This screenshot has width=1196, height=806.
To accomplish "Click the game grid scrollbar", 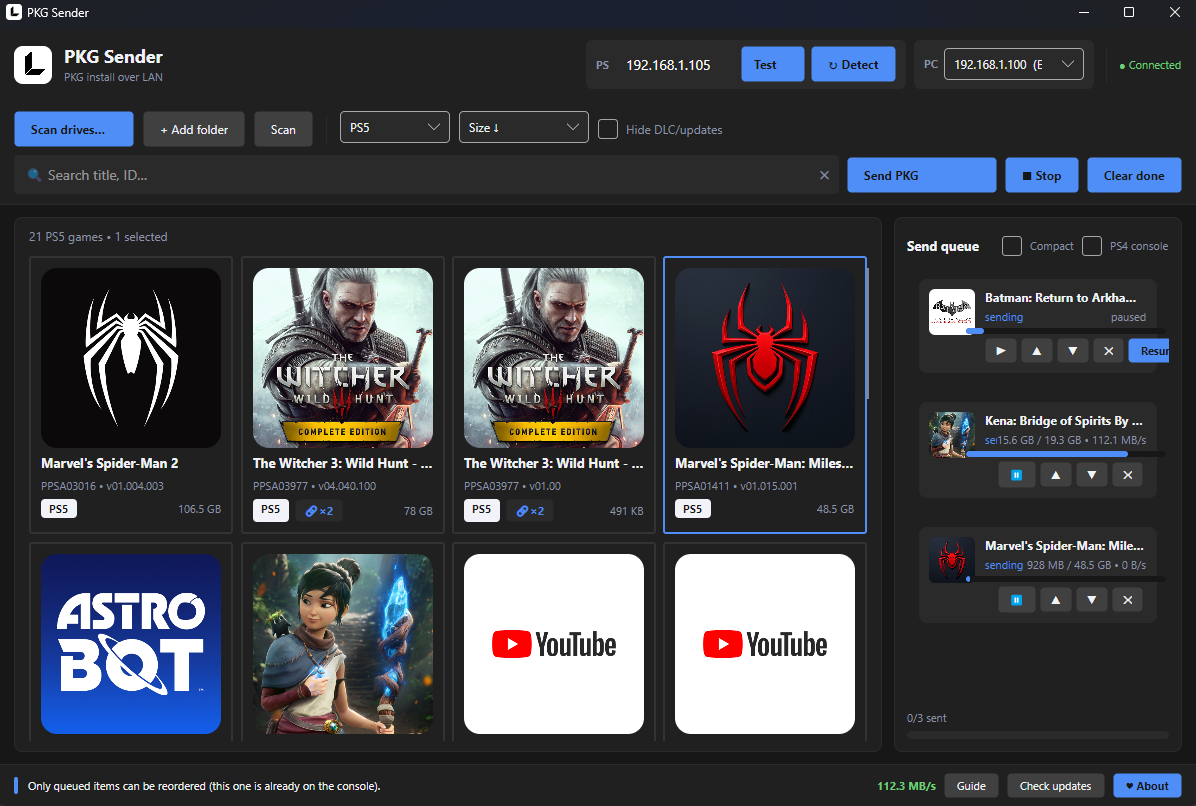I will pos(868,333).
